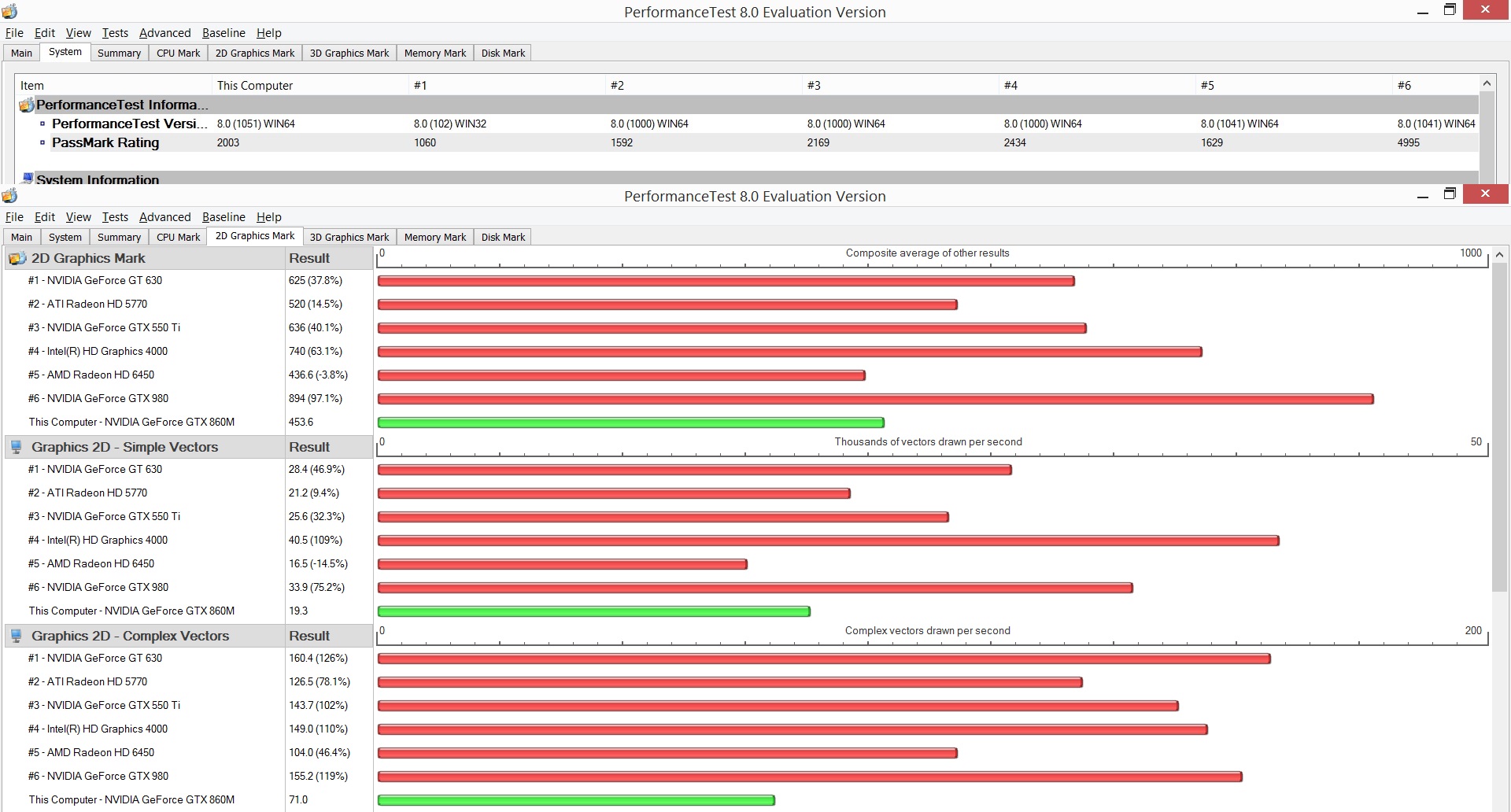Select the PerformanceTest Information tree row
1511x812 pixels.
[x=748, y=105]
